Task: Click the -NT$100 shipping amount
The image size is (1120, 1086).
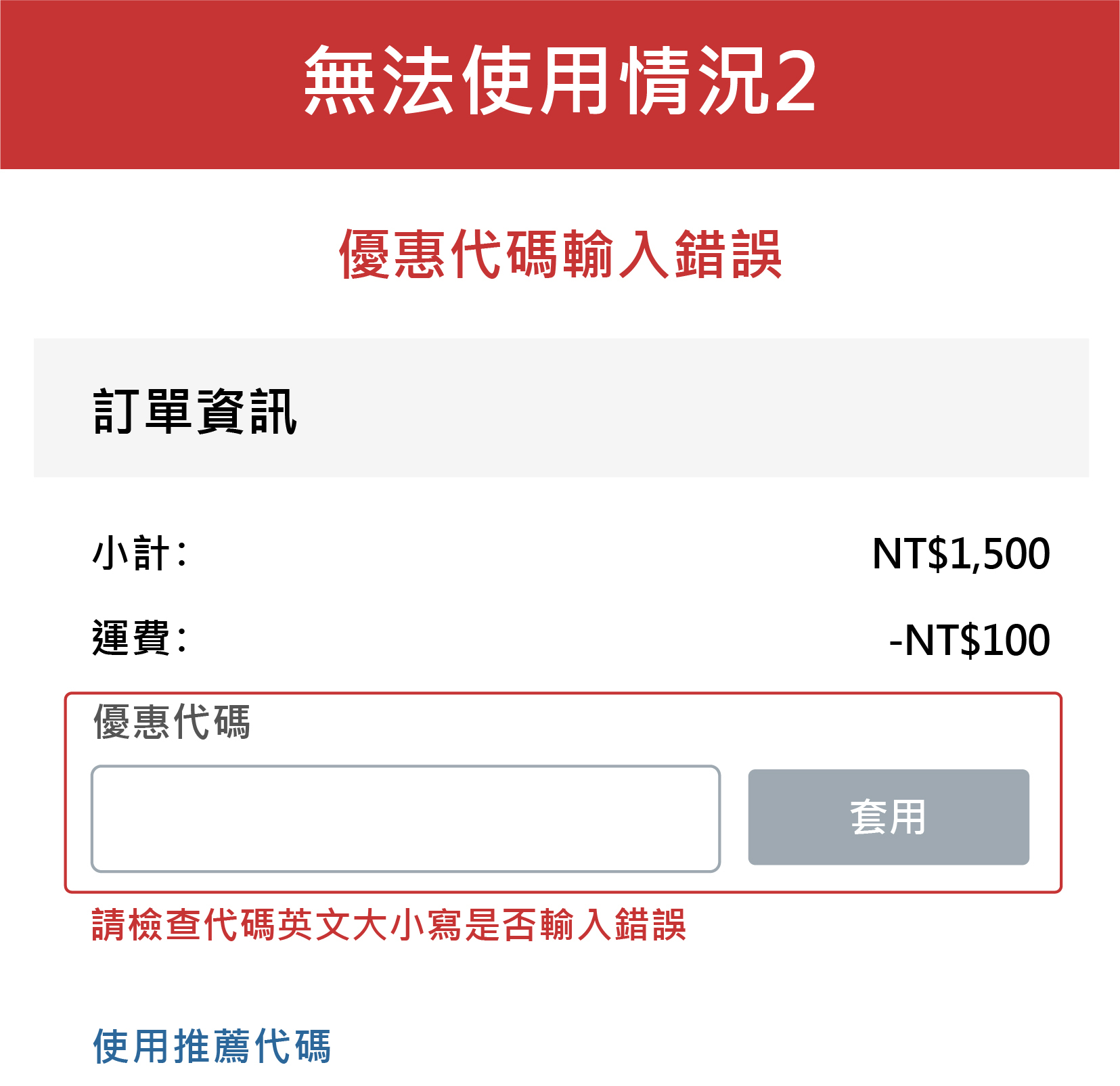Action: pos(969,640)
